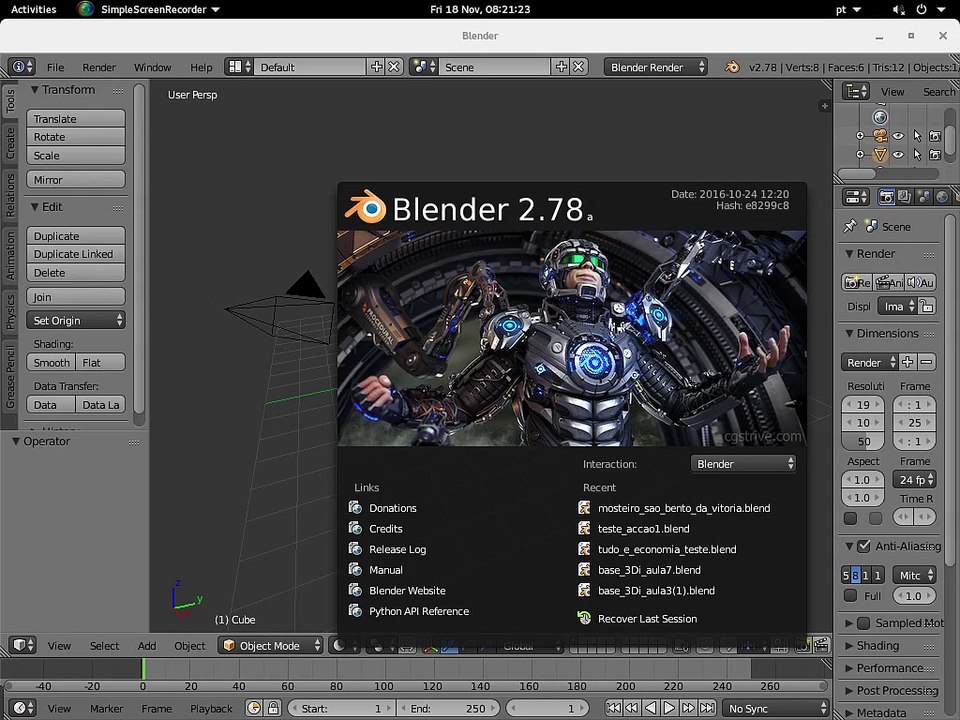Open Interaction preset dropdown on splash
This screenshot has height=720, width=960.
point(743,463)
